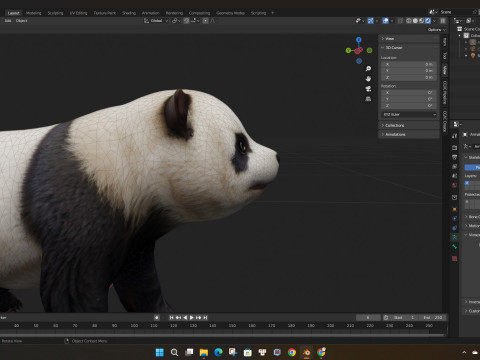Image resolution: width=480 pixels, height=360 pixels.
Task: Open the Tool properties tab icon
Action: [x=455, y=136]
